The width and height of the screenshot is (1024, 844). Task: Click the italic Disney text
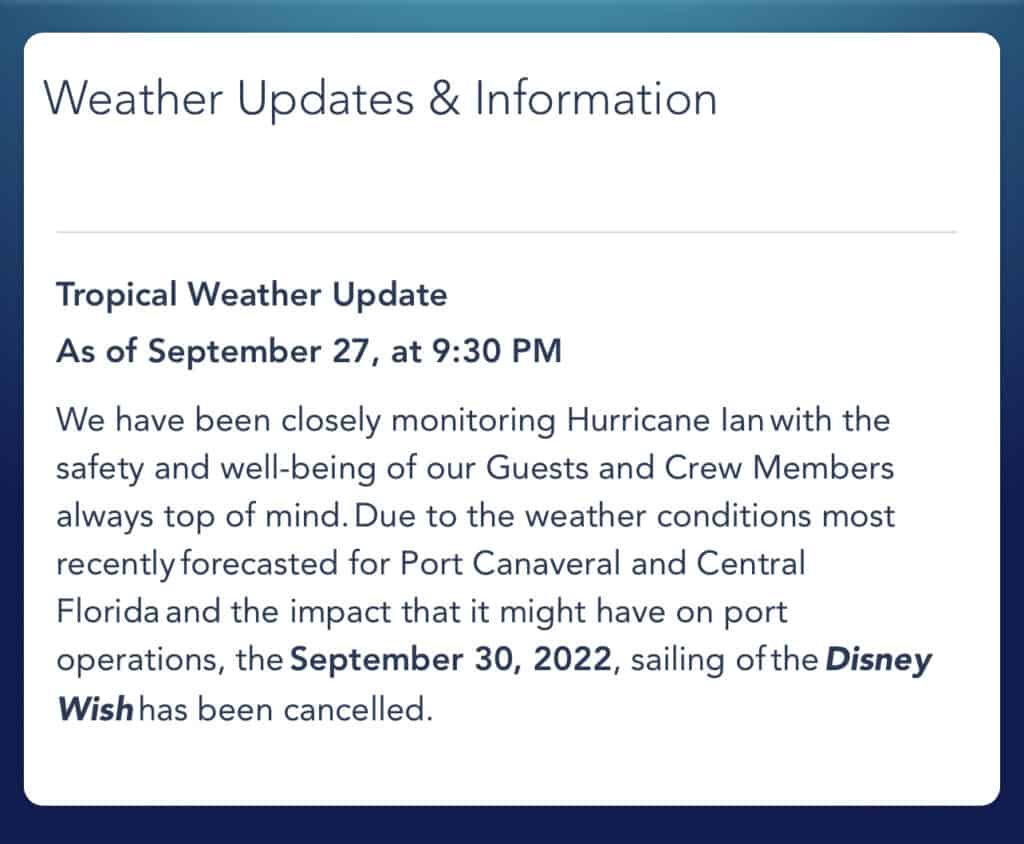(878, 660)
